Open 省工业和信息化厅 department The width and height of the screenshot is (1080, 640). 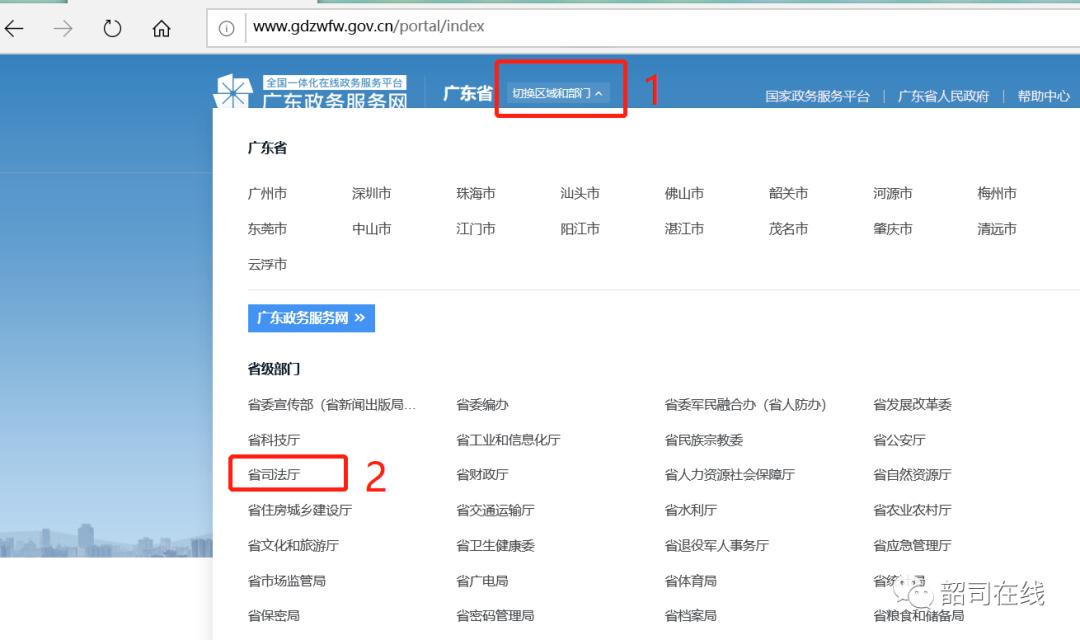click(508, 440)
